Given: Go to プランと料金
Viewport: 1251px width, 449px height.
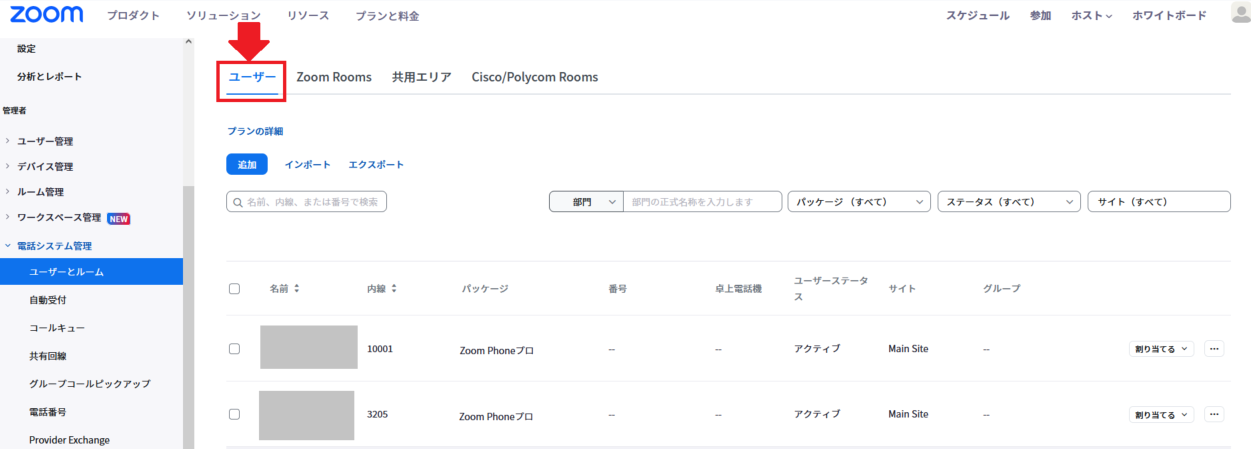Looking at the screenshot, I should coord(388,16).
